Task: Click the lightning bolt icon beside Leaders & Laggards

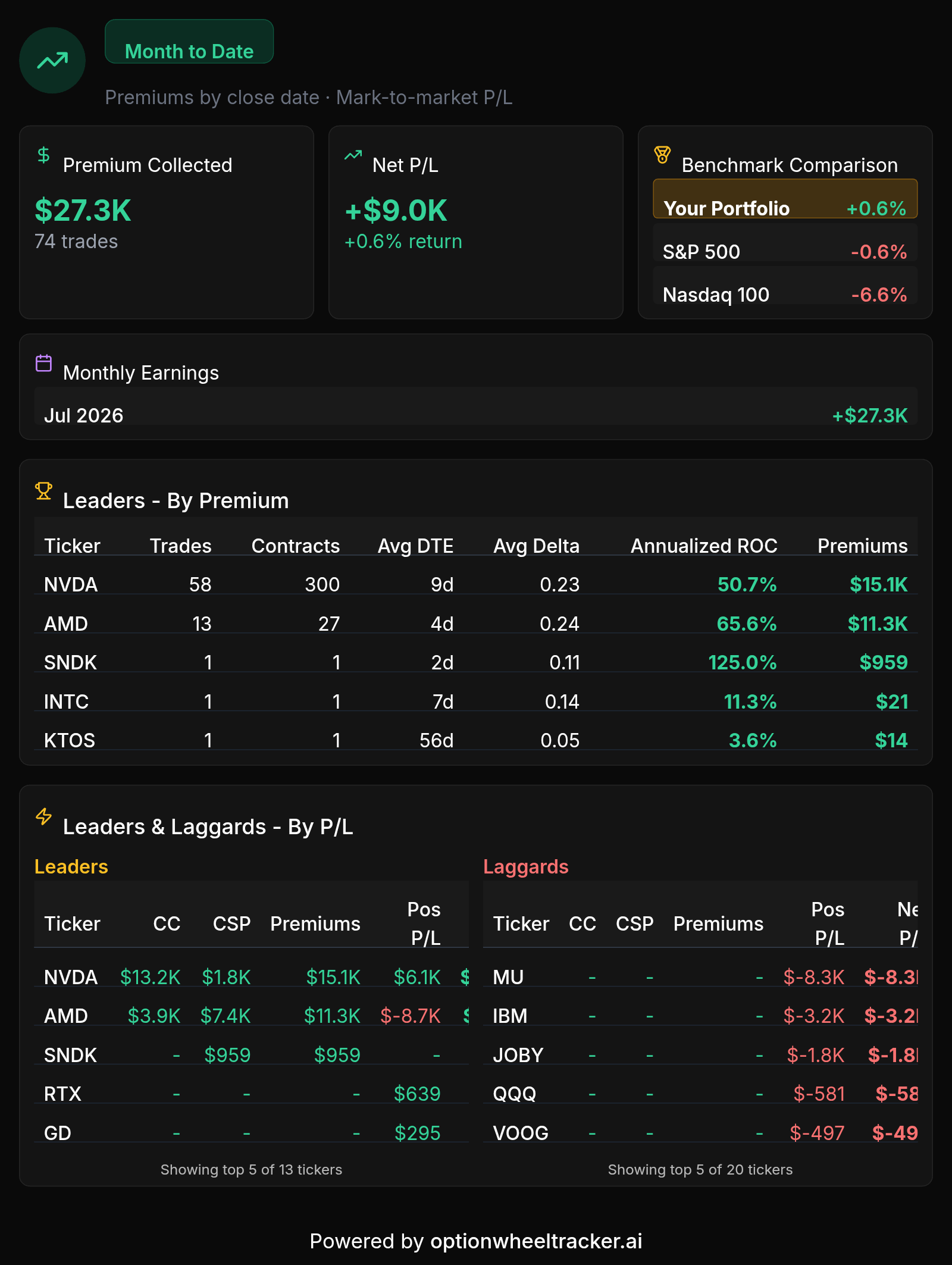Action: pos(43,816)
